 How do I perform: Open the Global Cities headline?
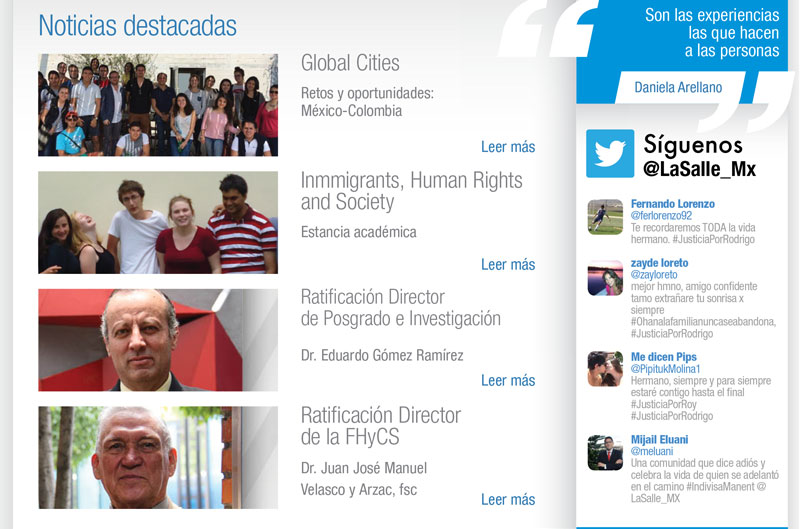tap(350, 63)
